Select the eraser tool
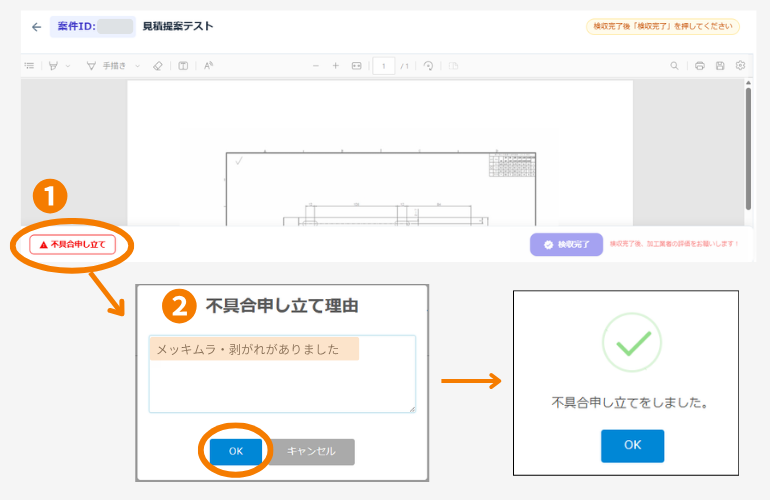 (158, 65)
